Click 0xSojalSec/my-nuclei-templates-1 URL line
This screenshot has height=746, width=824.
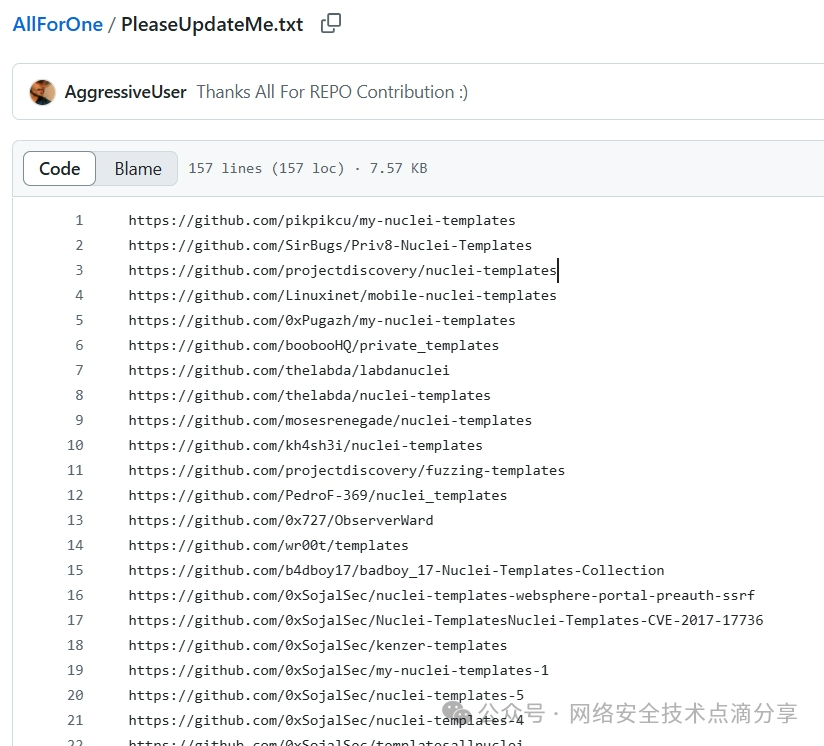pyautogui.click(x=338, y=670)
